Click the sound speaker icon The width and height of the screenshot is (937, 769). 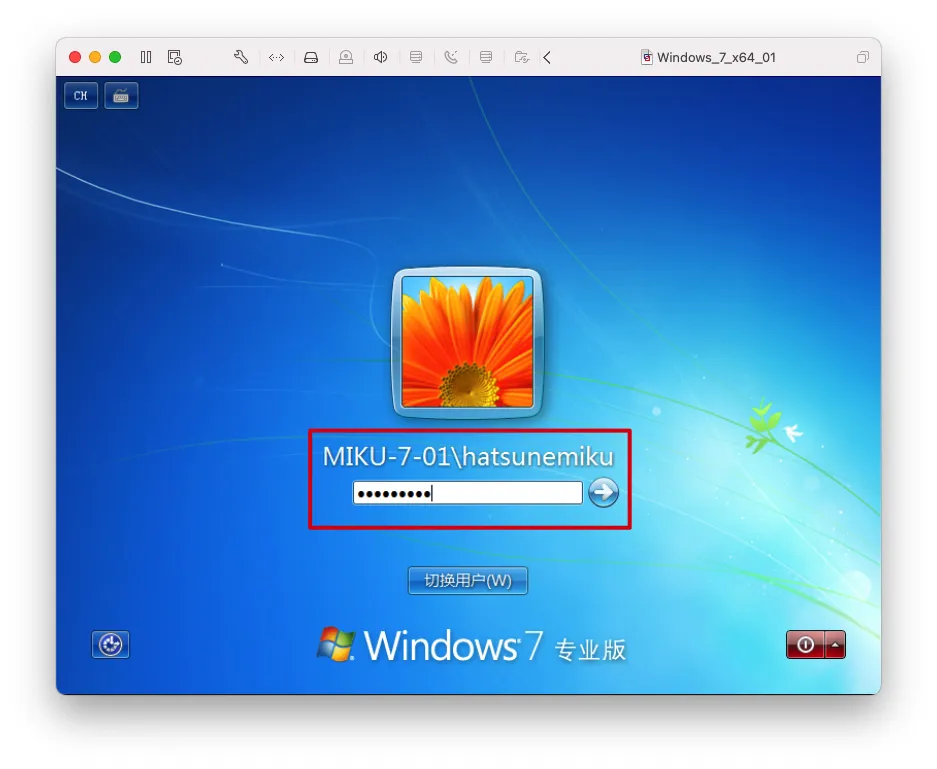(380, 57)
